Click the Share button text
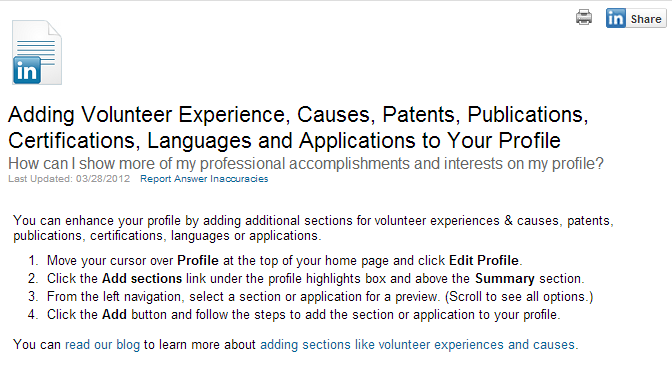This screenshot has width=672, height=366. pos(646,19)
